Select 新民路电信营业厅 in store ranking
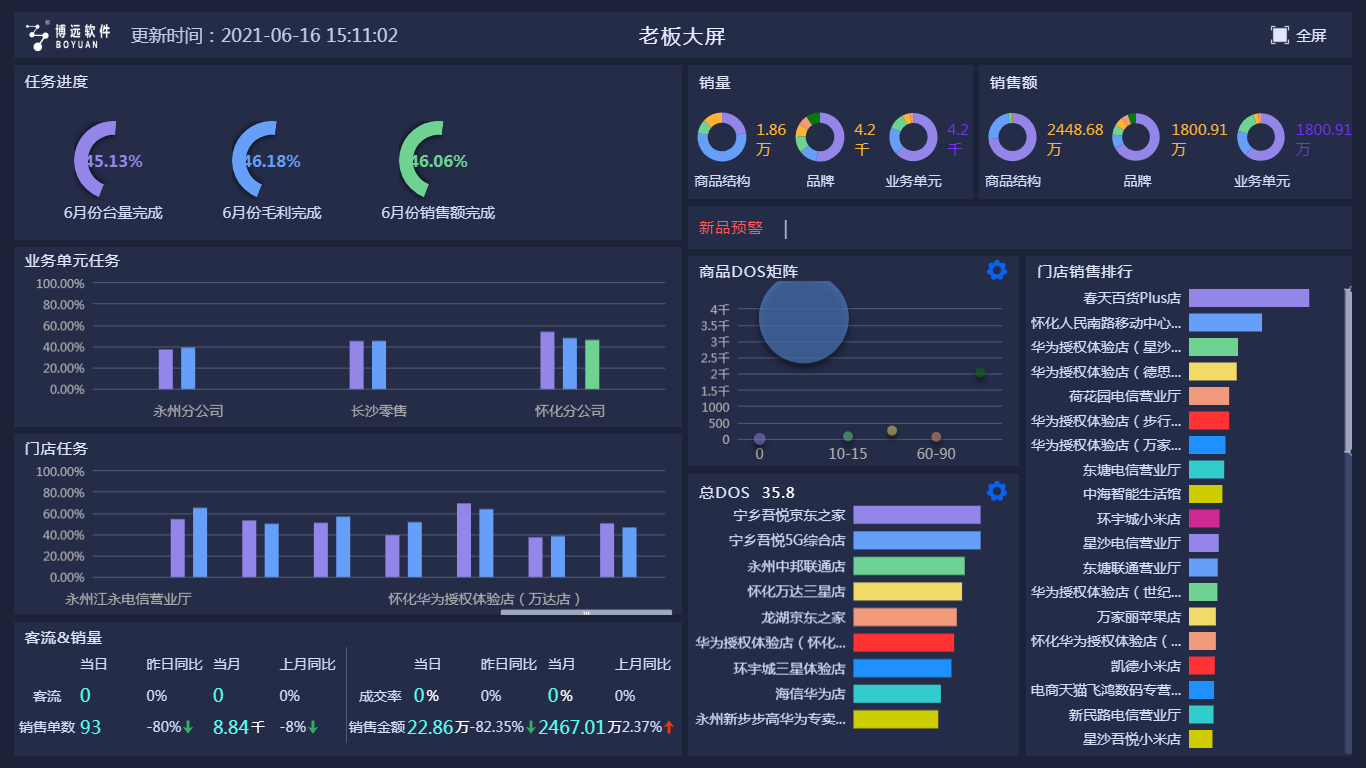This screenshot has width=1366, height=768. click(x=1125, y=715)
